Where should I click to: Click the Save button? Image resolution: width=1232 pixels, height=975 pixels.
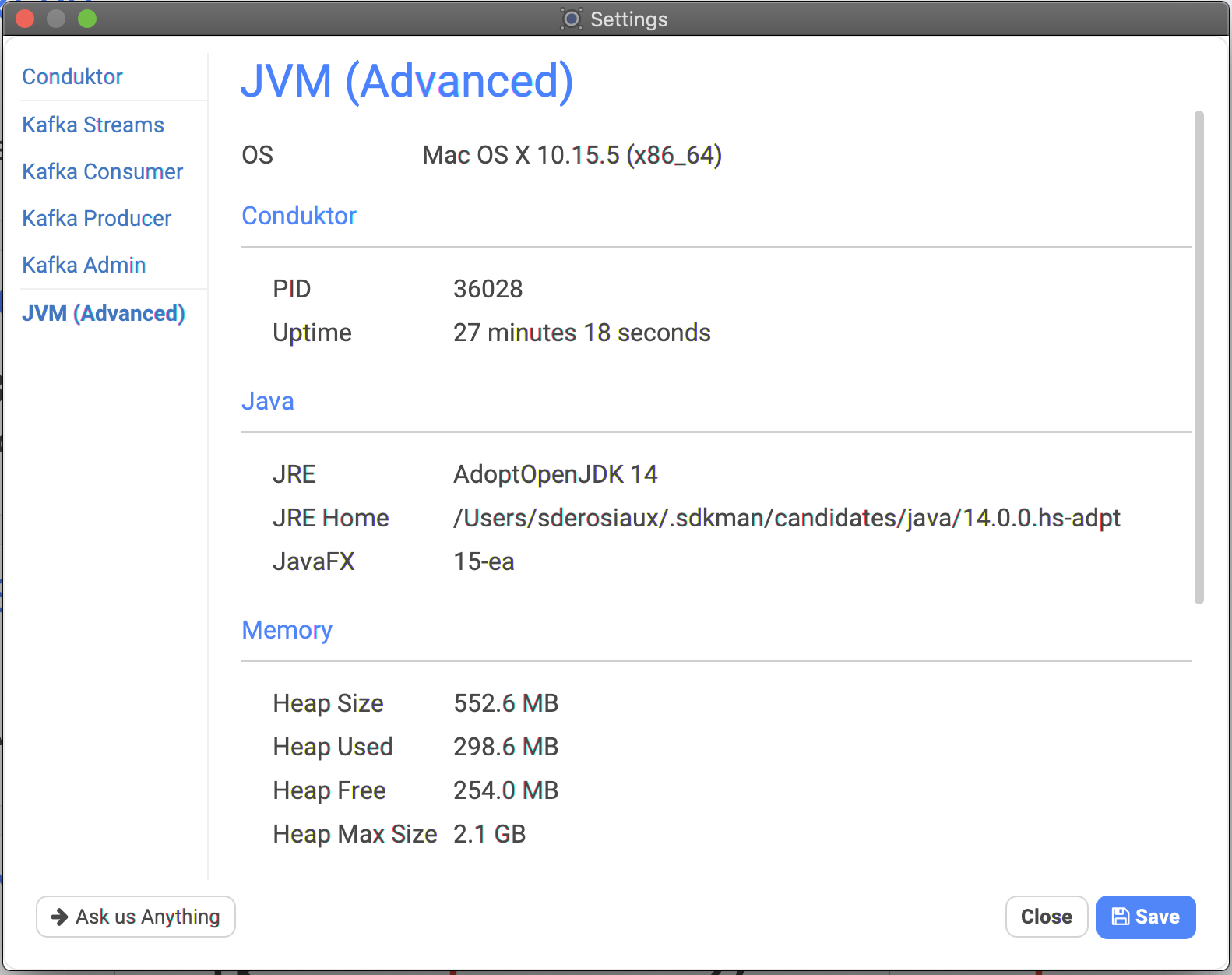1146,917
